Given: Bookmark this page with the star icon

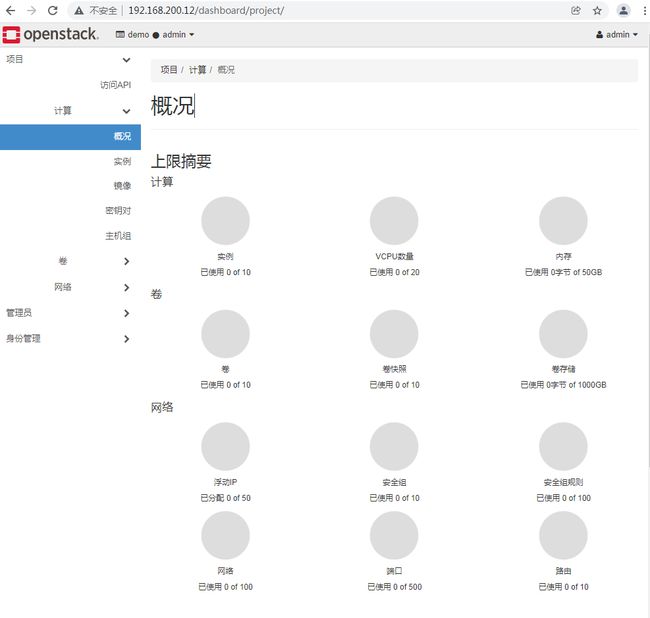Looking at the screenshot, I should pyautogui.click(x=597, y=10).
